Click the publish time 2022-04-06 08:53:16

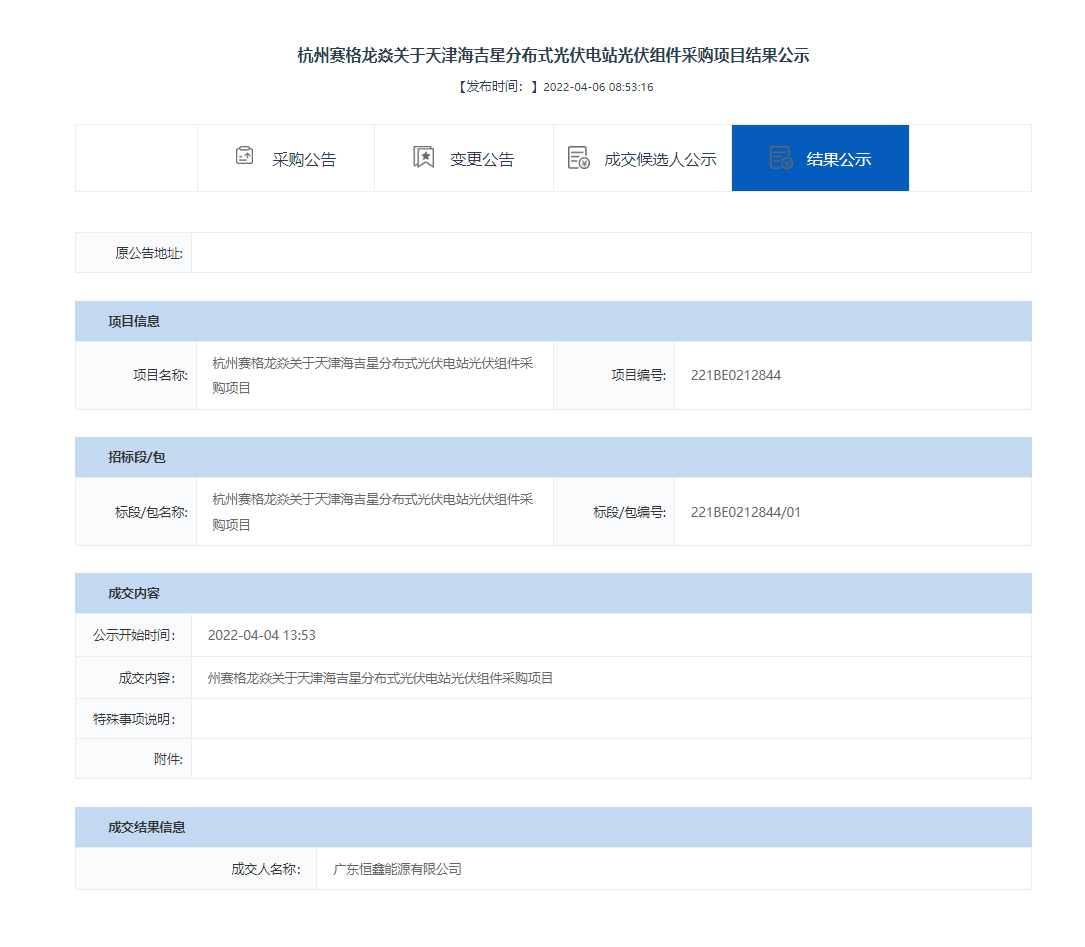pos(598,87)
